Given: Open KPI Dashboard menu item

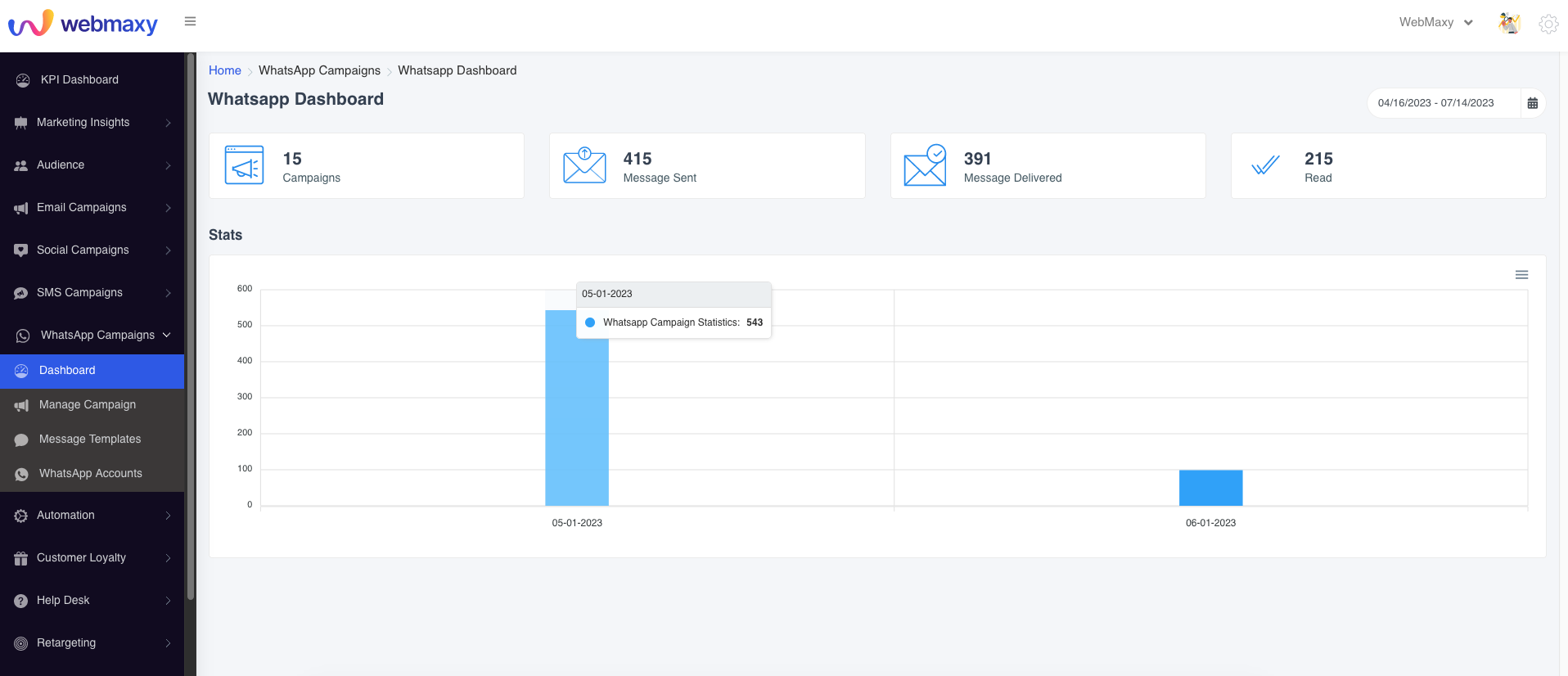Looking at the screenshot, I should 92,80.
